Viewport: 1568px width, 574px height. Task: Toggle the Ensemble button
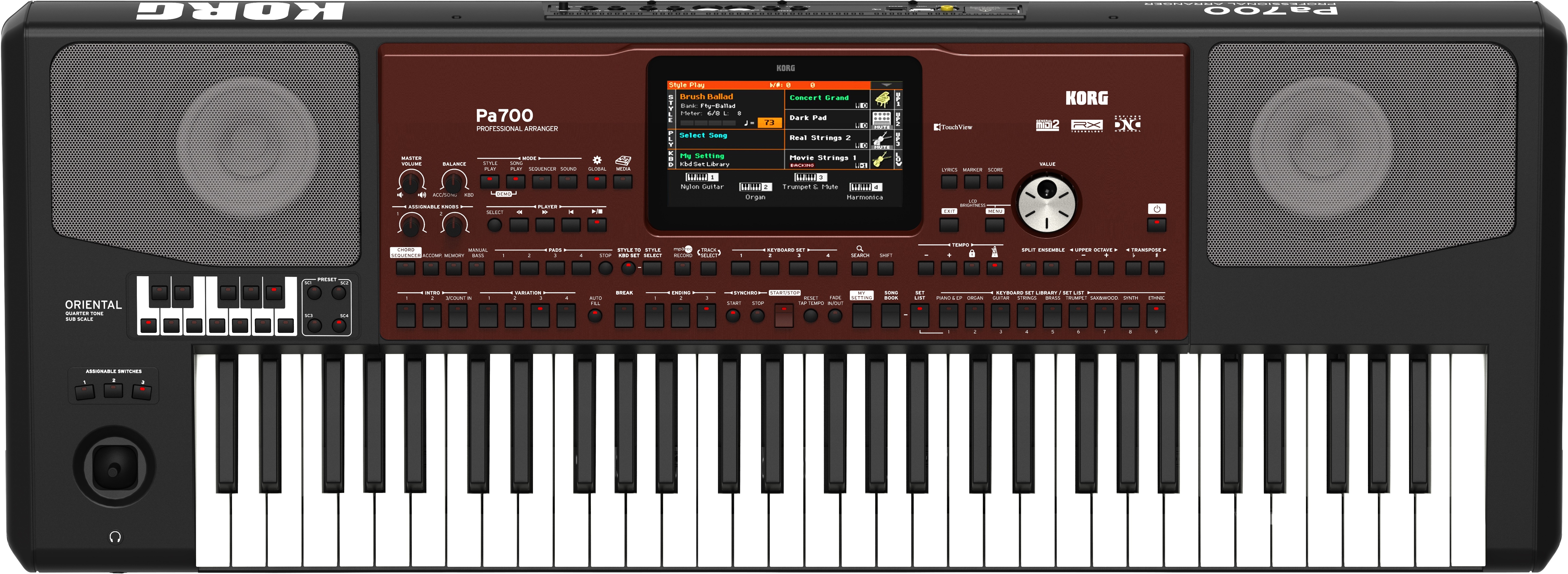click(x=1051, y=268)
